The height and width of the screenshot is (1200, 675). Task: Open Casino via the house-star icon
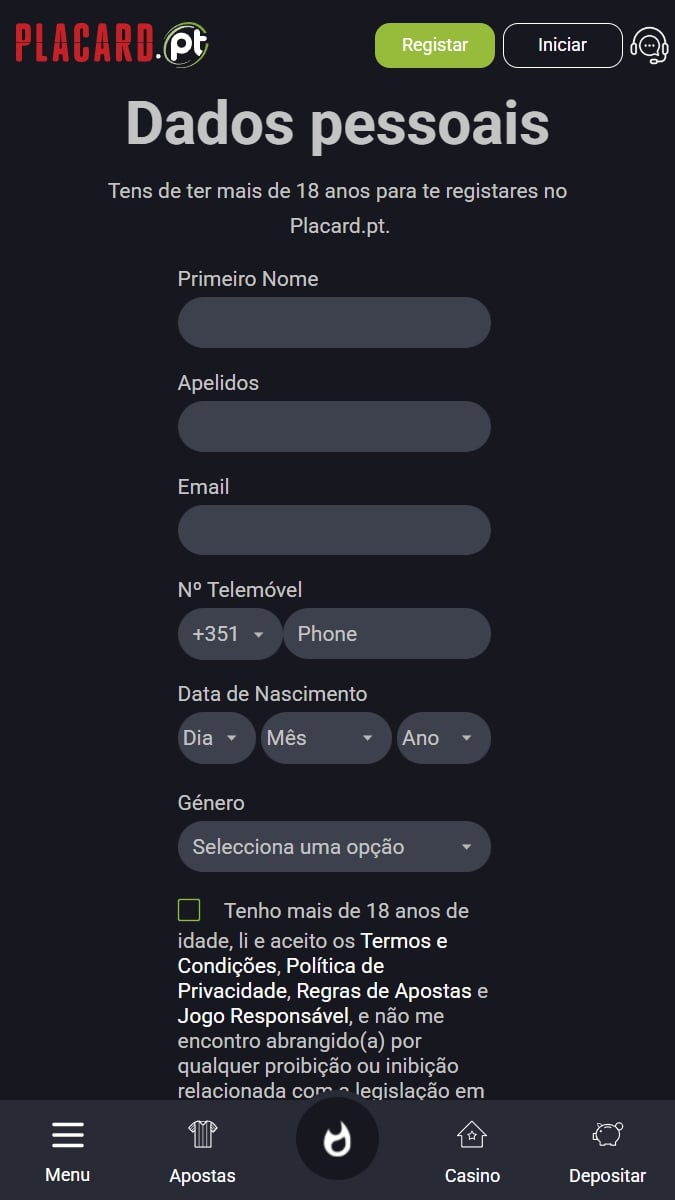[x=472, y=1134]
